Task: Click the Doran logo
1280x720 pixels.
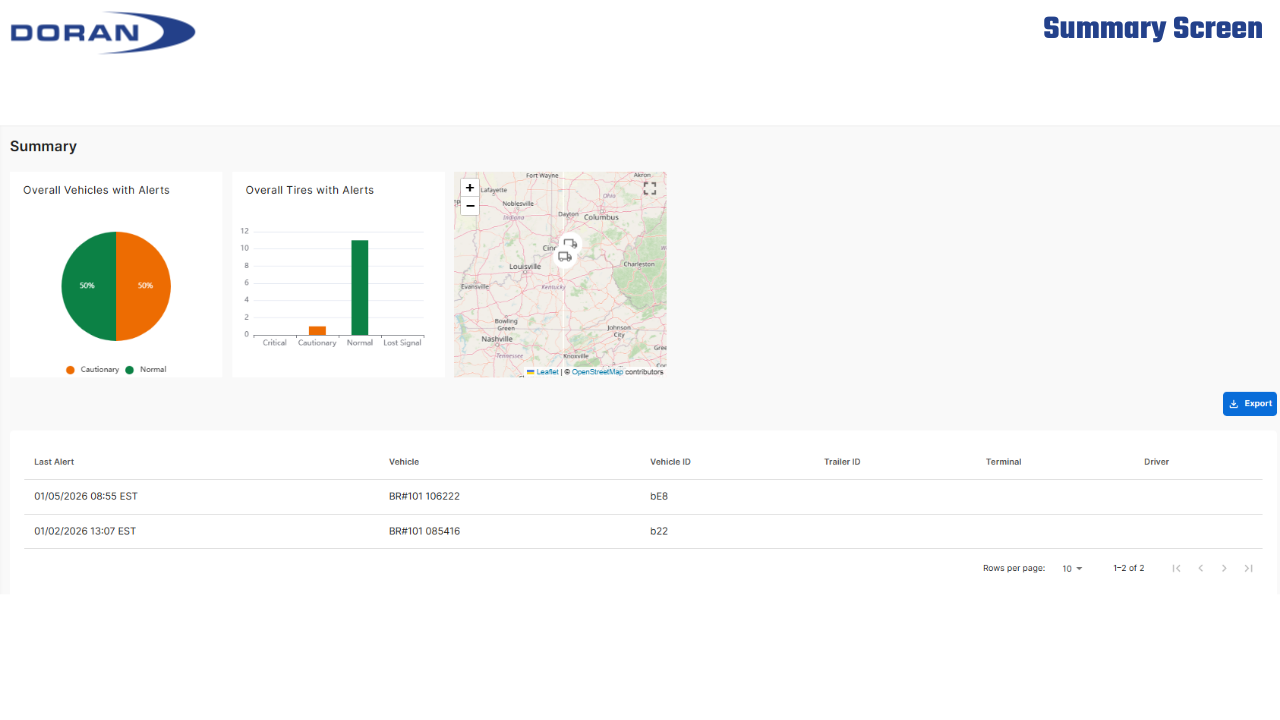Action: [x=103, y=32]
